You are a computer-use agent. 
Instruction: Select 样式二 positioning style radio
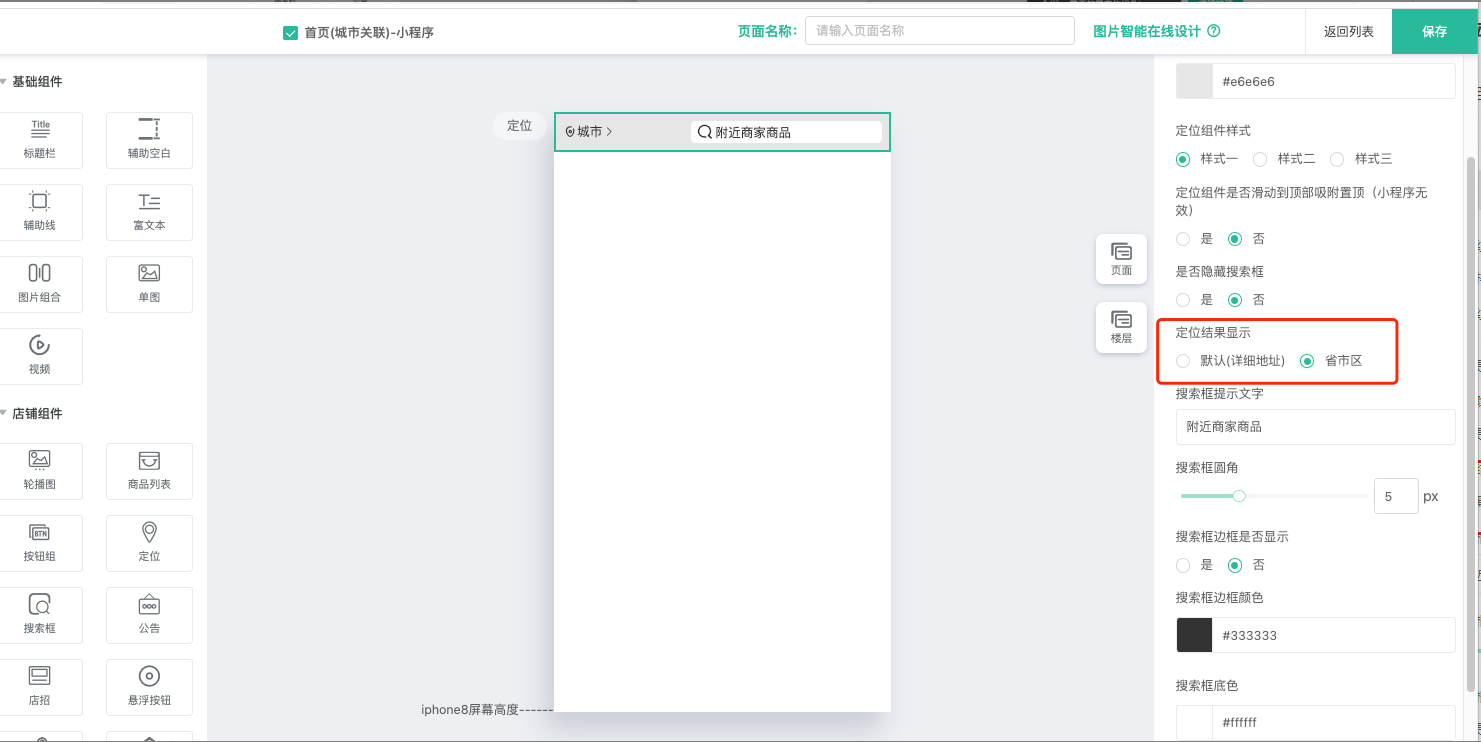tap(1260, 159)
